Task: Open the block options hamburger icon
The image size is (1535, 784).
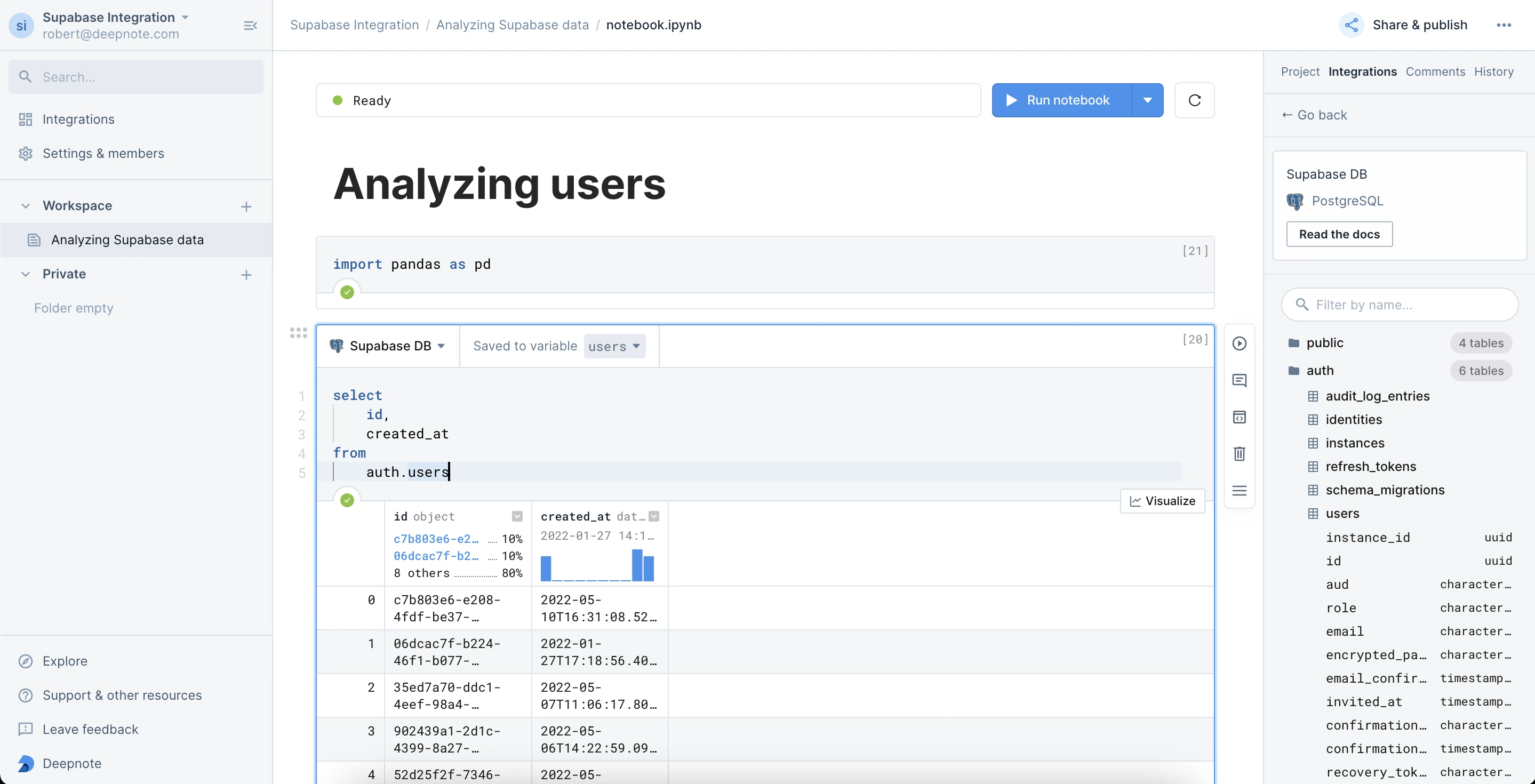Action: coord(1239,490)
